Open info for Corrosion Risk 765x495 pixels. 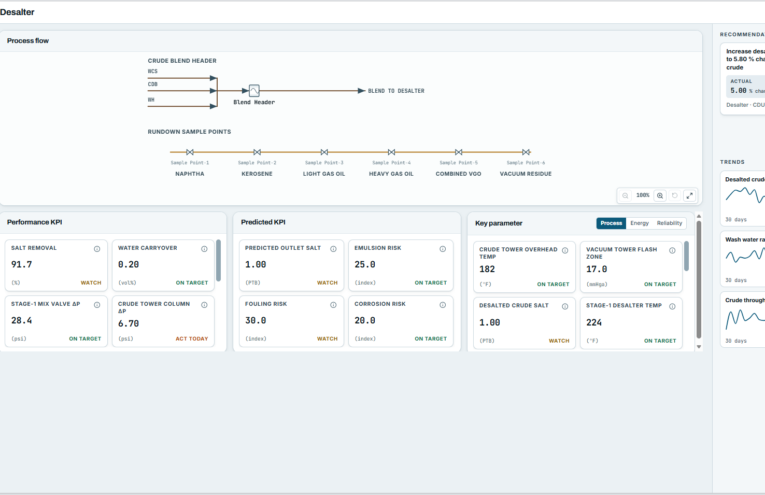443,305
